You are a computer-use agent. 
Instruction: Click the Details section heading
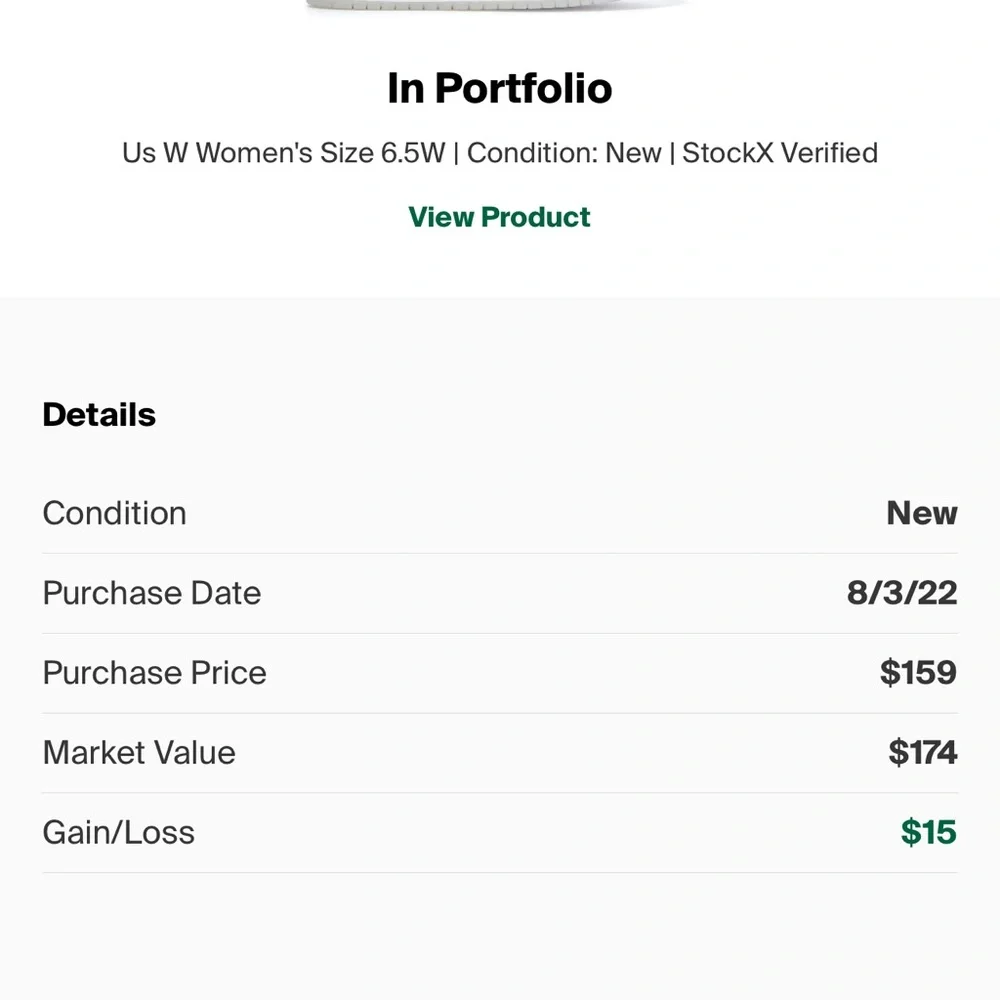(99, 415)
